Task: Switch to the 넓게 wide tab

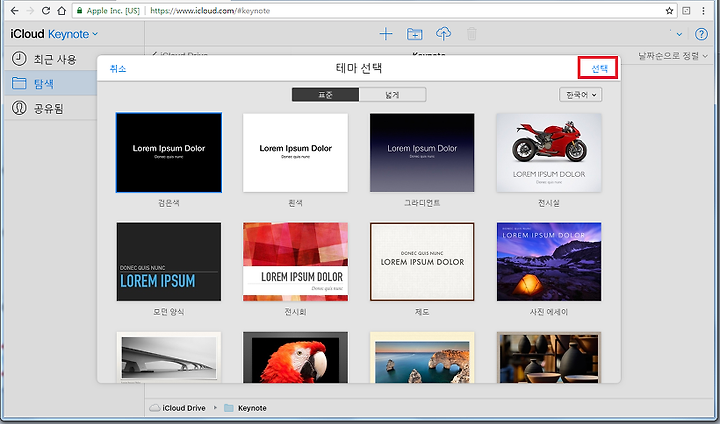Action: (x=392, y=95)
